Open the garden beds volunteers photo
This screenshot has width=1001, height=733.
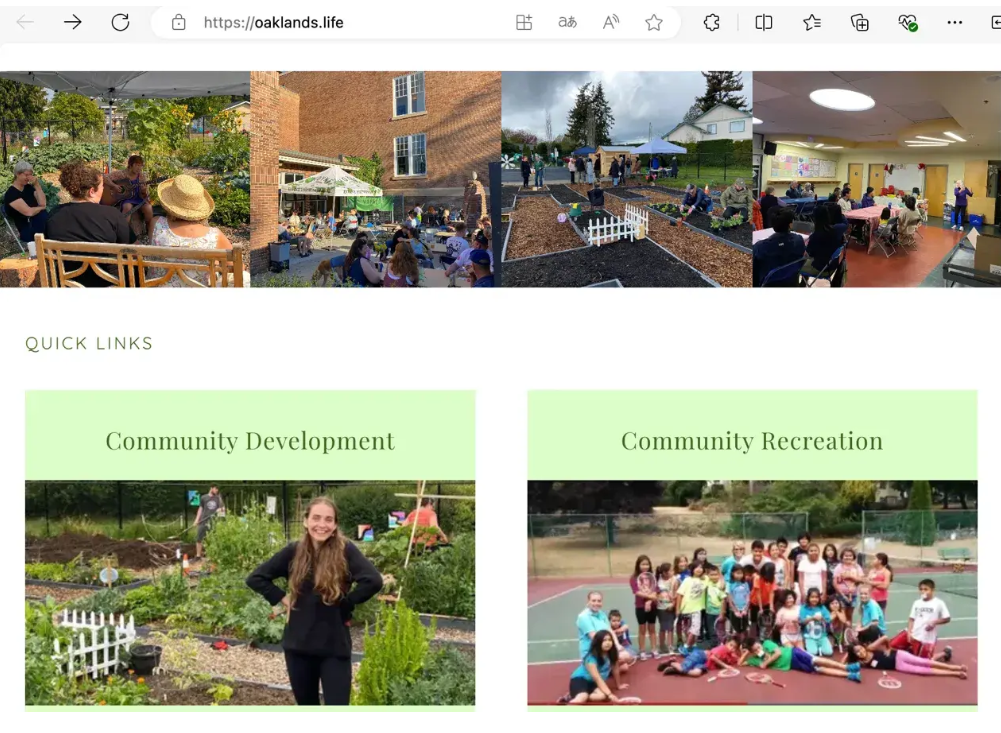[x=627, y=179]
